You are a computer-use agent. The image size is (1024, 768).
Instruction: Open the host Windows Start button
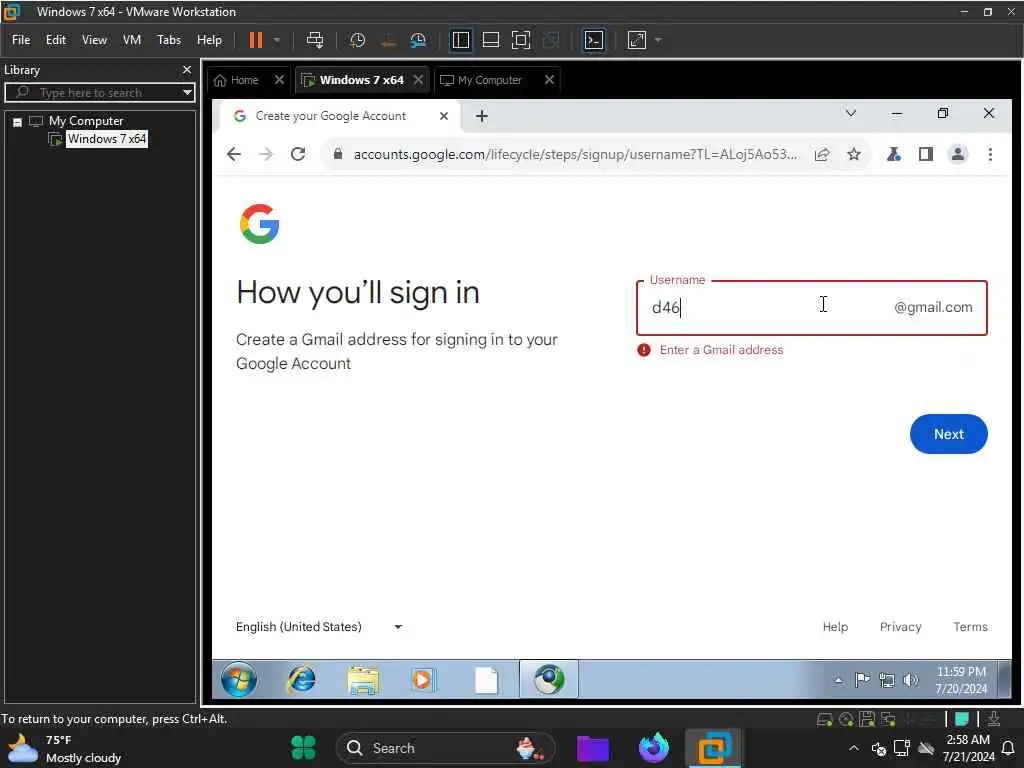pos(304,748)
